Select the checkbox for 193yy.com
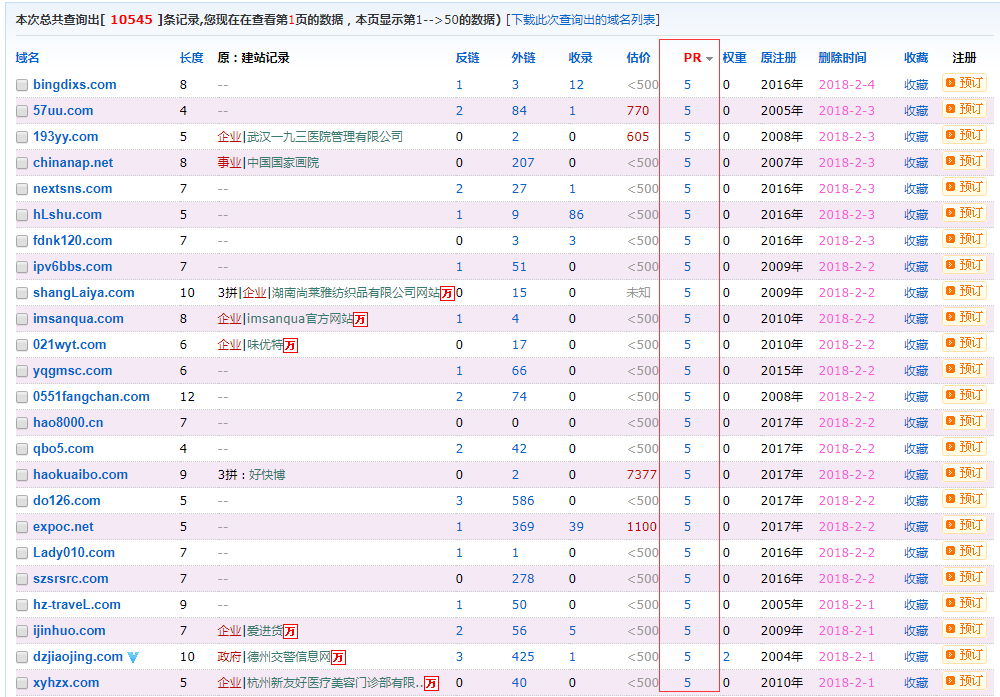Screen dimensions: 1000x697 tap(22, 137)
